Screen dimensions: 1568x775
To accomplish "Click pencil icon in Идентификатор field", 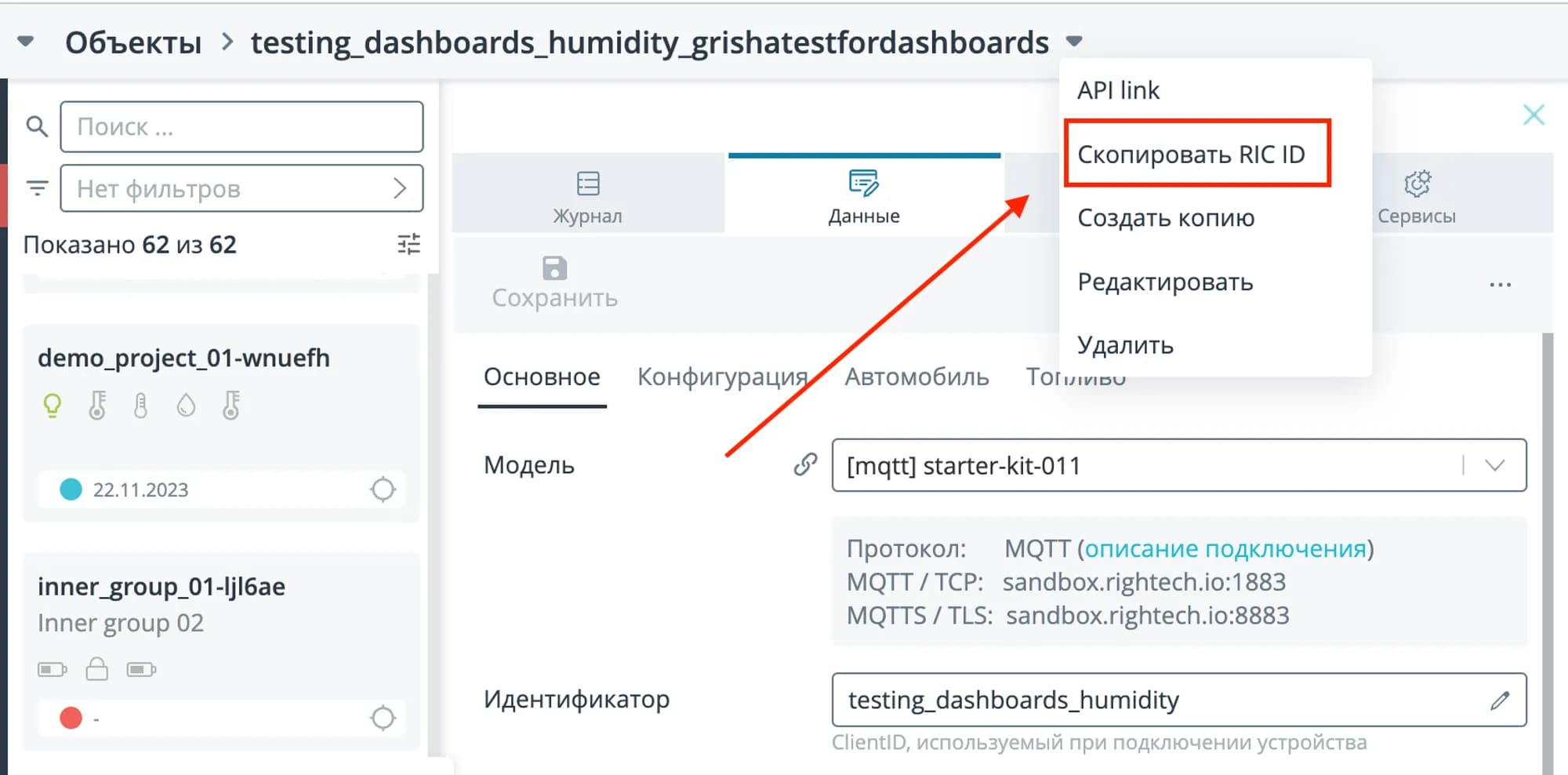I will (1500, 700).
